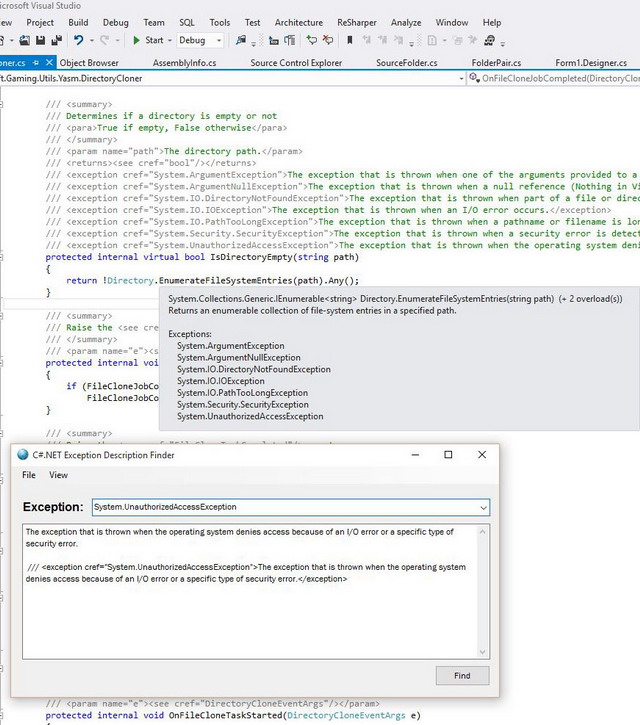
Task: Switch to the Object Browser tab
Action: coord(89,63)
